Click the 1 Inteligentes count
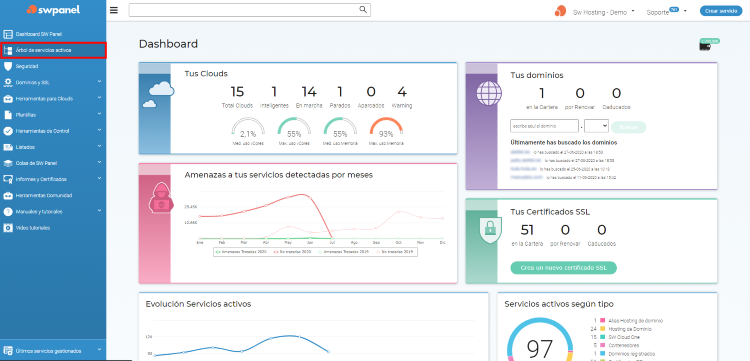This screenshot has width=750, height=361. tap(274, 91)
